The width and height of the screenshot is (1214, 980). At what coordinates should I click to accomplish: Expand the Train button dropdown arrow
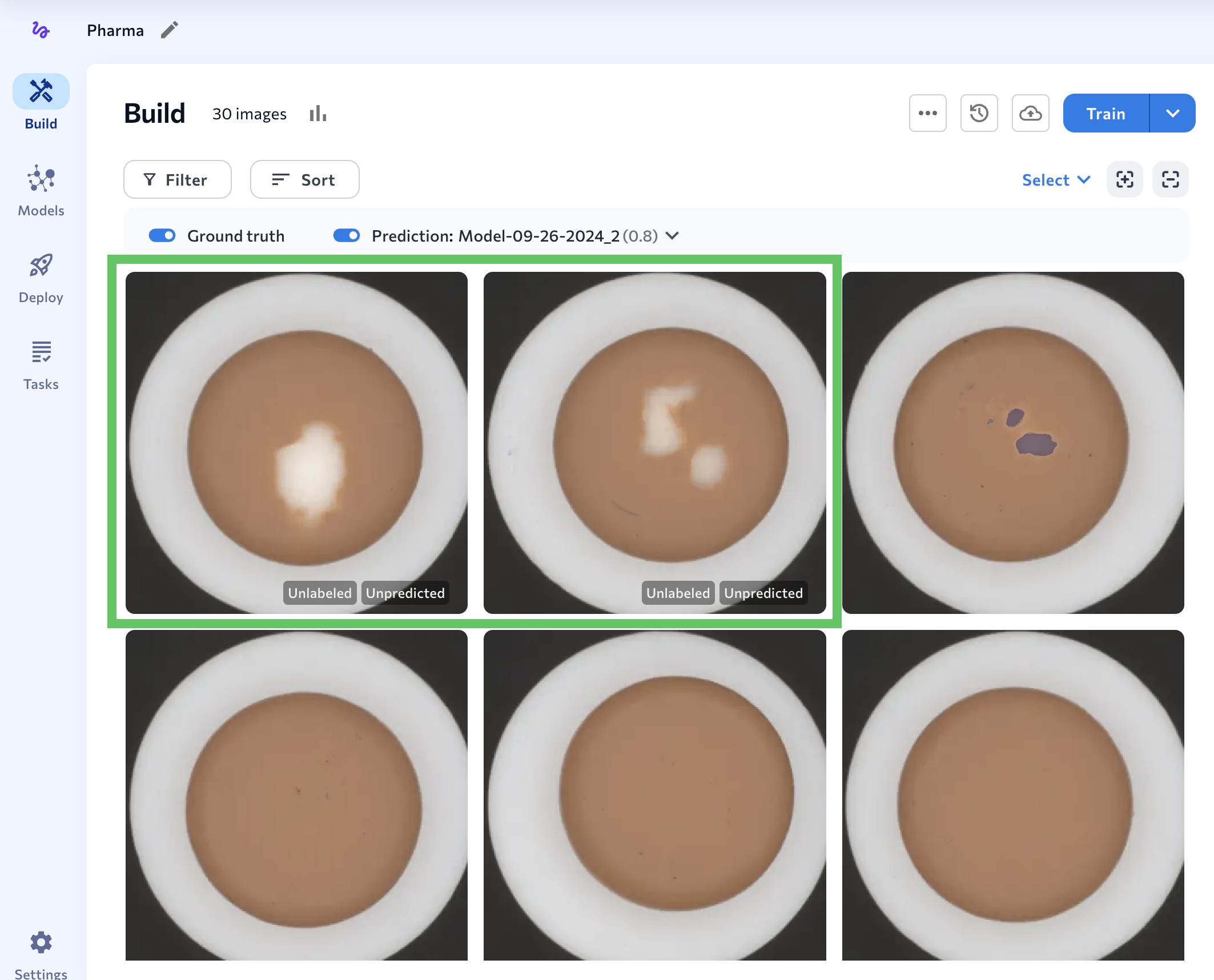pyautogui.click(x=1172, y=113)
